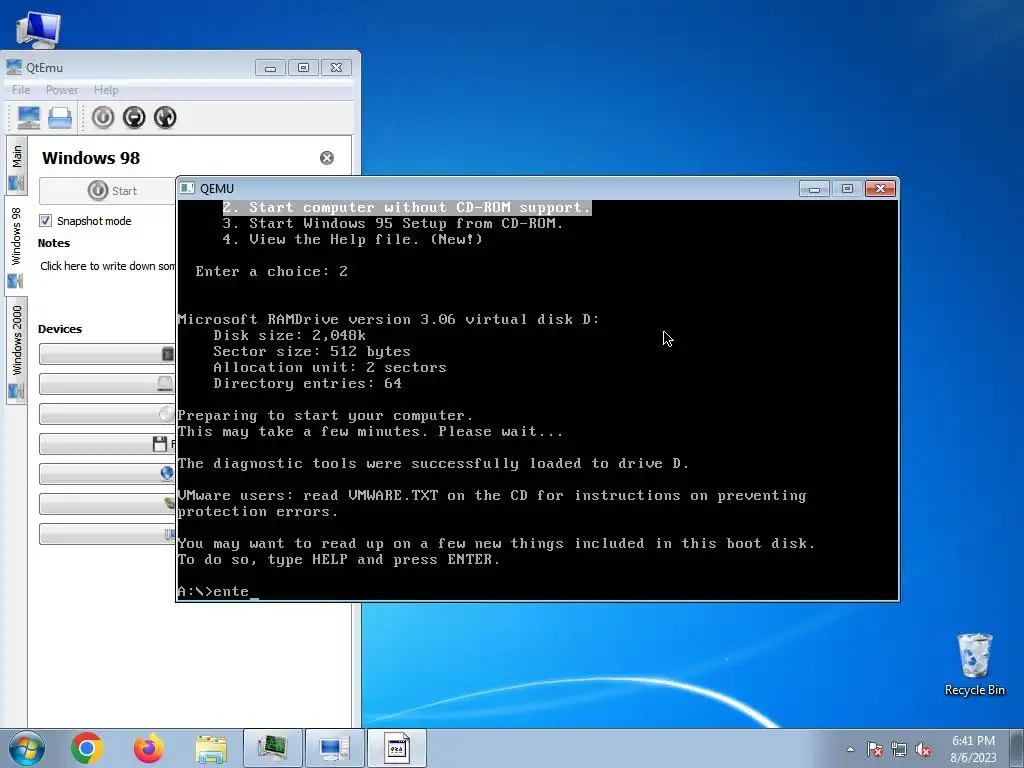The height and width of the screenshot is (768, 1024).
Task: Click the Stop virtual machine toolbar icon
Action: [x=134, y=118]
